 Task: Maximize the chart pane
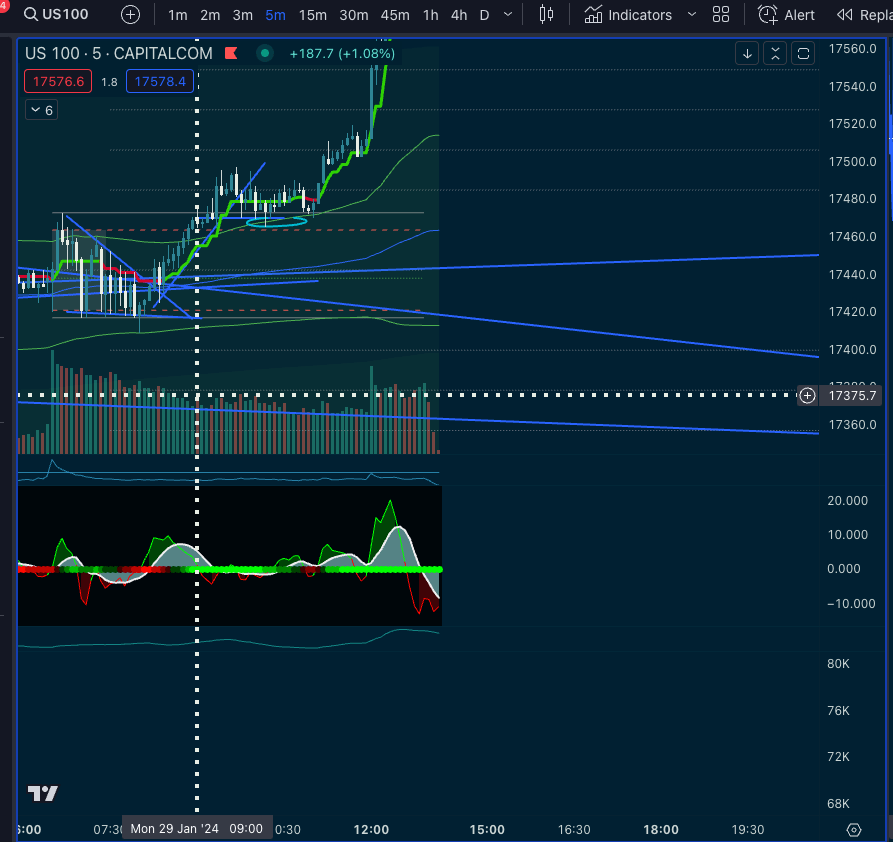tap(803, 54)
